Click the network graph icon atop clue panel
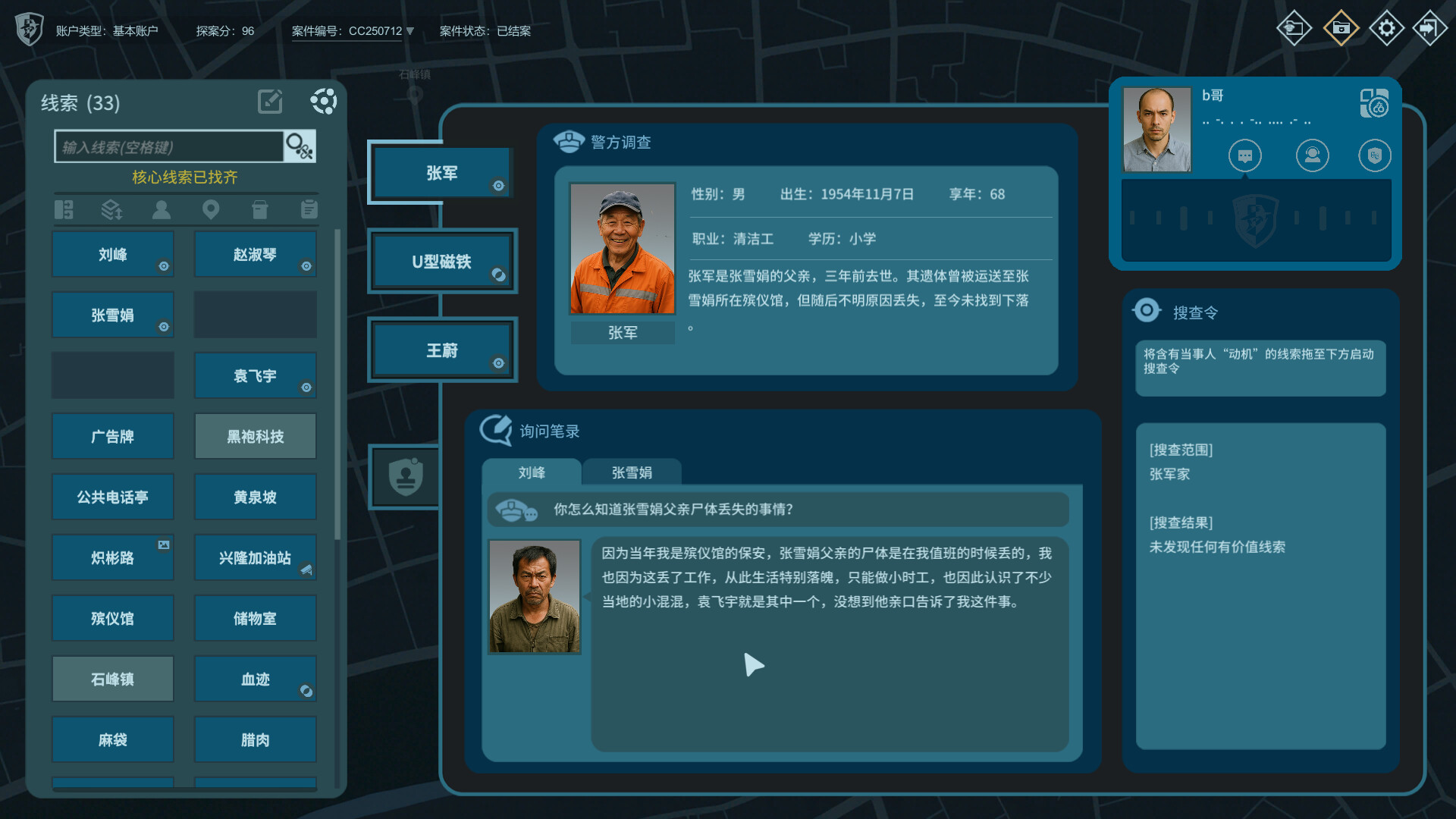Image resolution: width=1456 pixels, height=819 pixels. click(325, 101)
